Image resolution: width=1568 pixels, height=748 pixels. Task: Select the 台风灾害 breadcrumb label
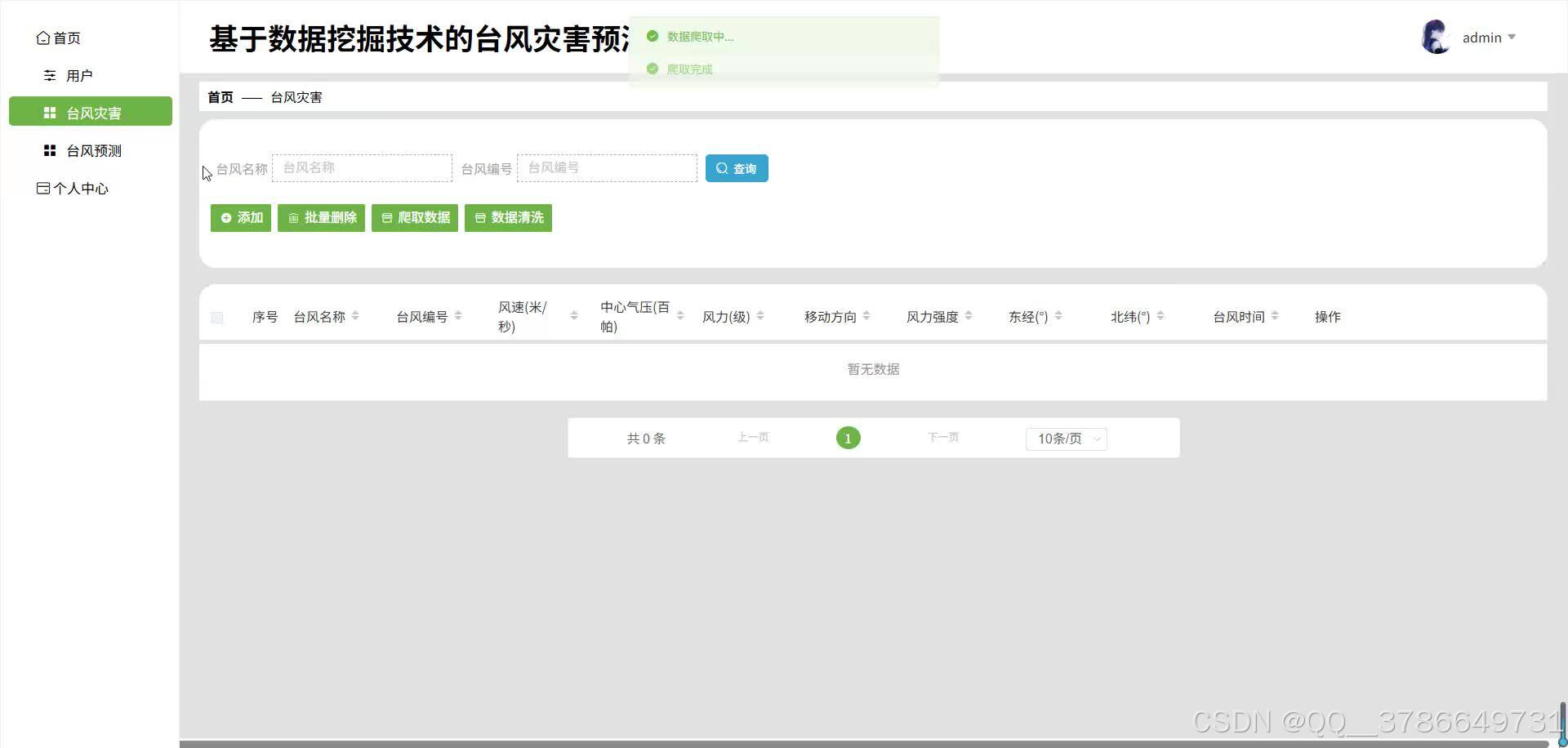(x=296, y=96)
